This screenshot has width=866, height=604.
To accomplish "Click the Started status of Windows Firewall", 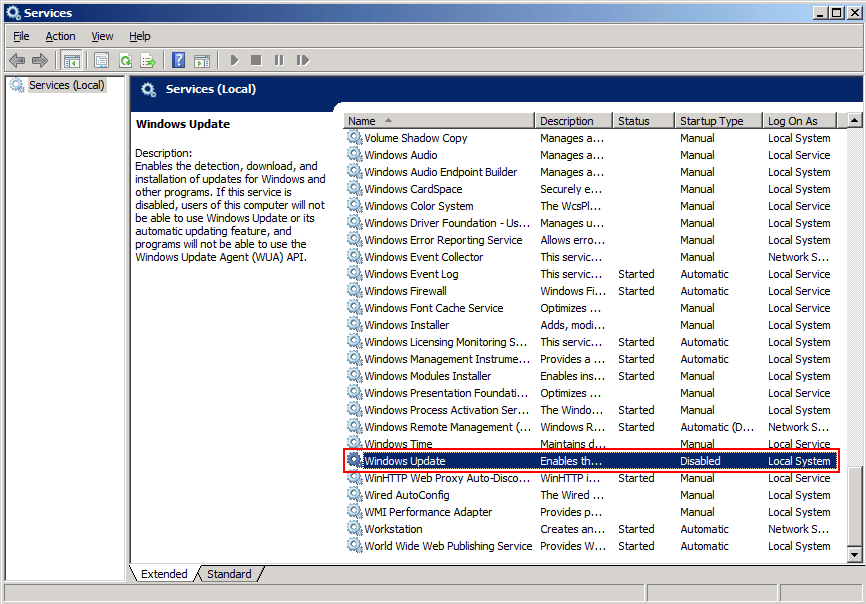I will coord(636,291).
